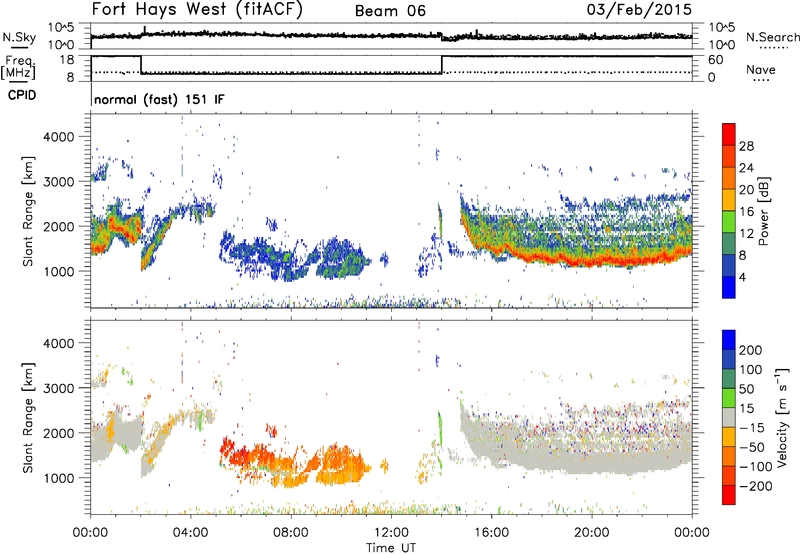Click the red top segment of power colorbar
The image size is (800, 554).
point(729,135)
